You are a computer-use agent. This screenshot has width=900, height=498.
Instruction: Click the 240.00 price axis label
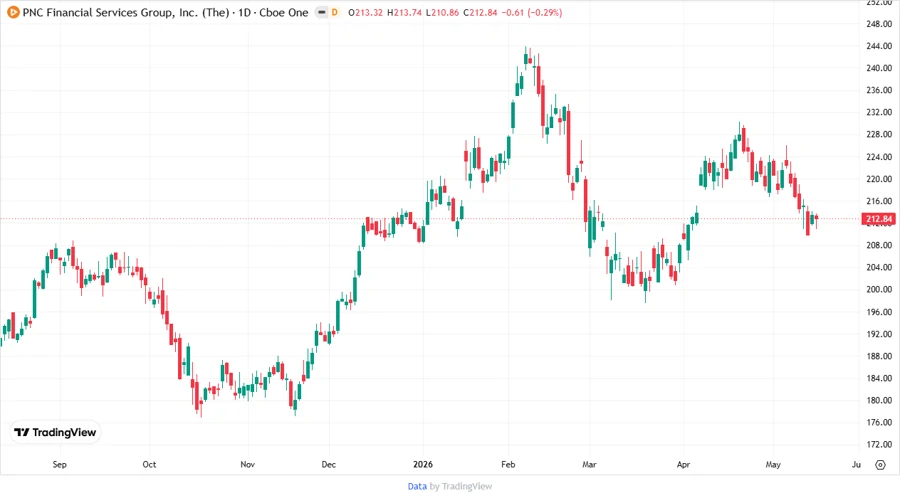point(879,68)
